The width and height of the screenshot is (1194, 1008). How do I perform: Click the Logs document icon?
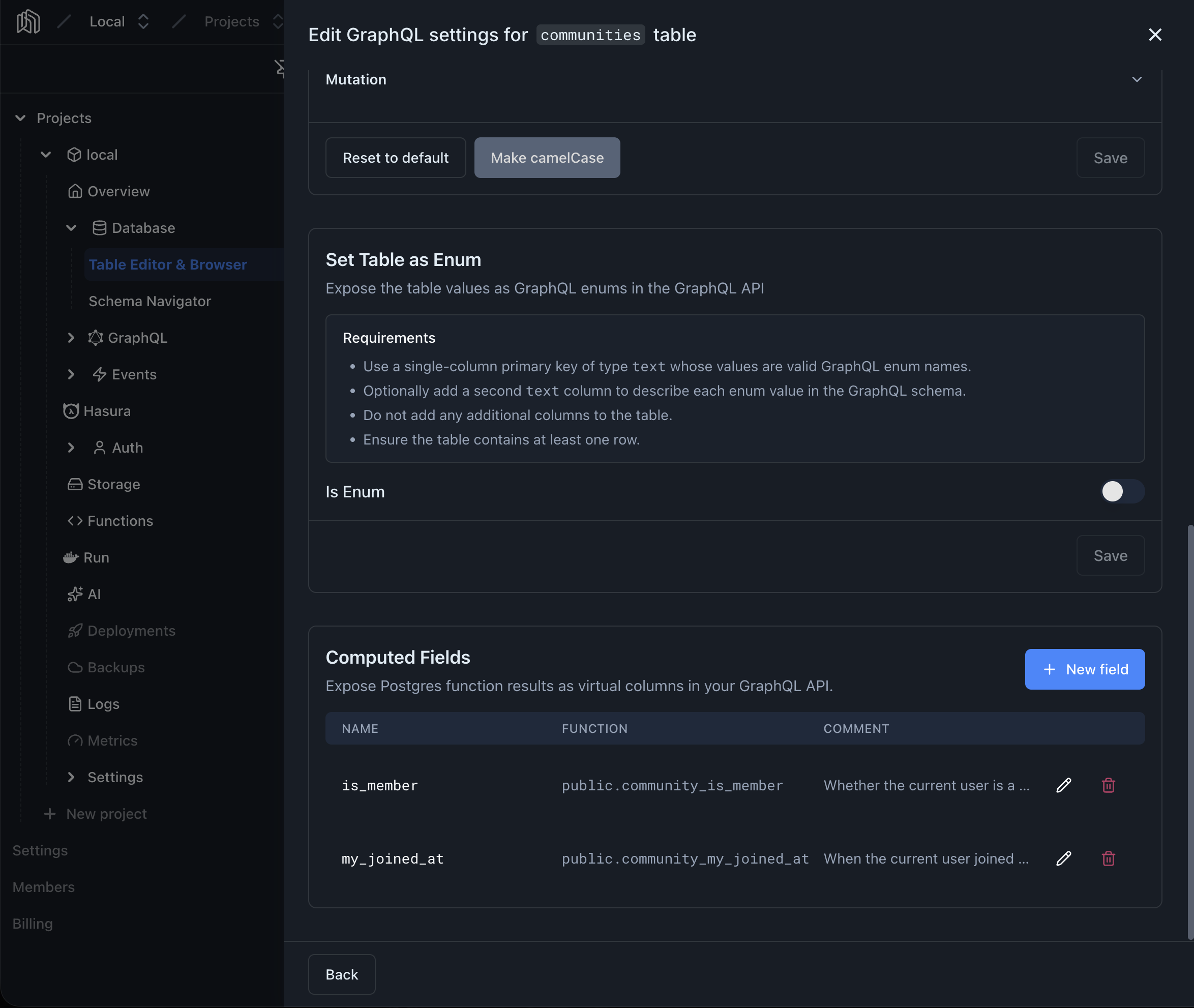pyautogui.click(x=75, y=704)
